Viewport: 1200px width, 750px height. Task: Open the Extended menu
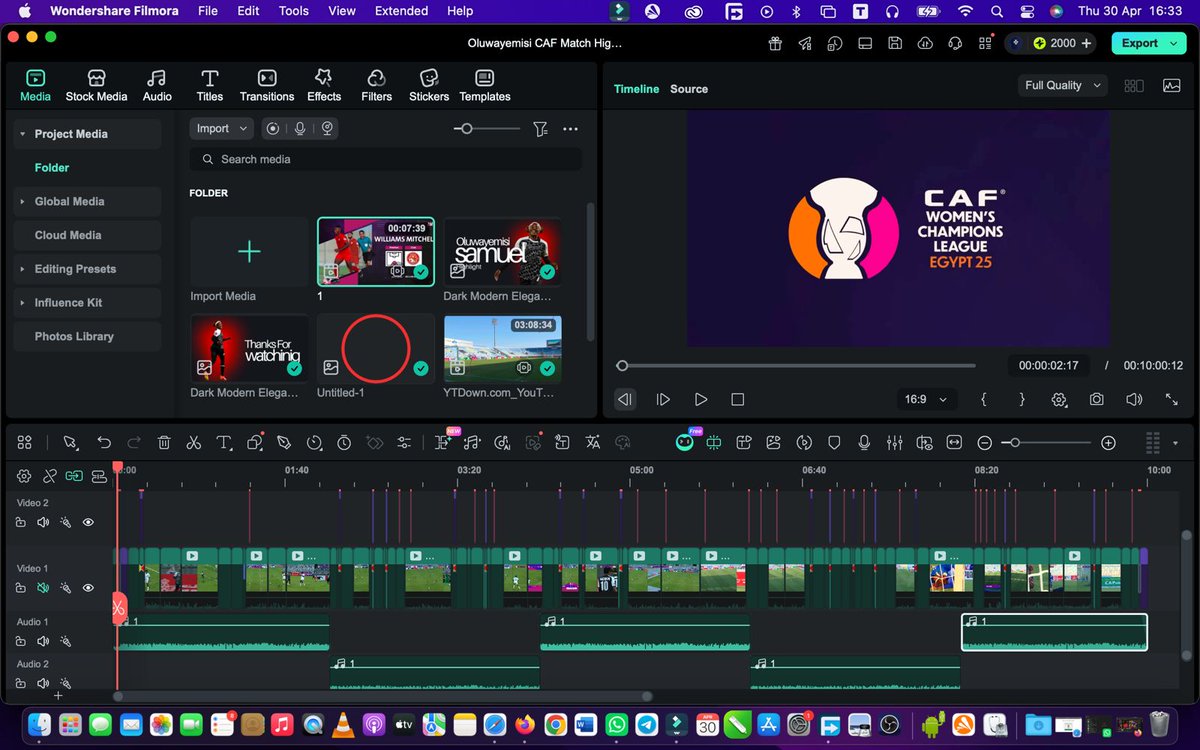coord(401,11)
